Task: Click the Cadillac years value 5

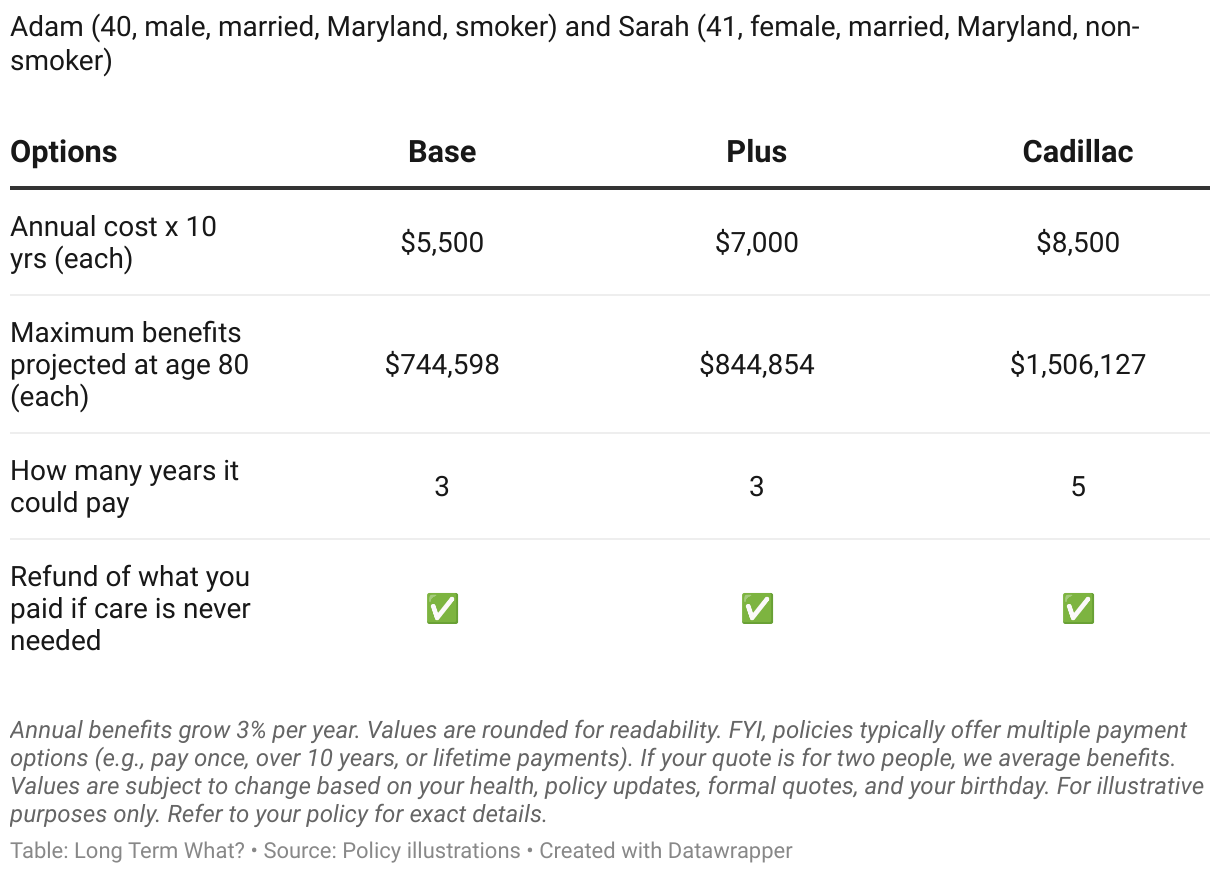Action: 1078,487
